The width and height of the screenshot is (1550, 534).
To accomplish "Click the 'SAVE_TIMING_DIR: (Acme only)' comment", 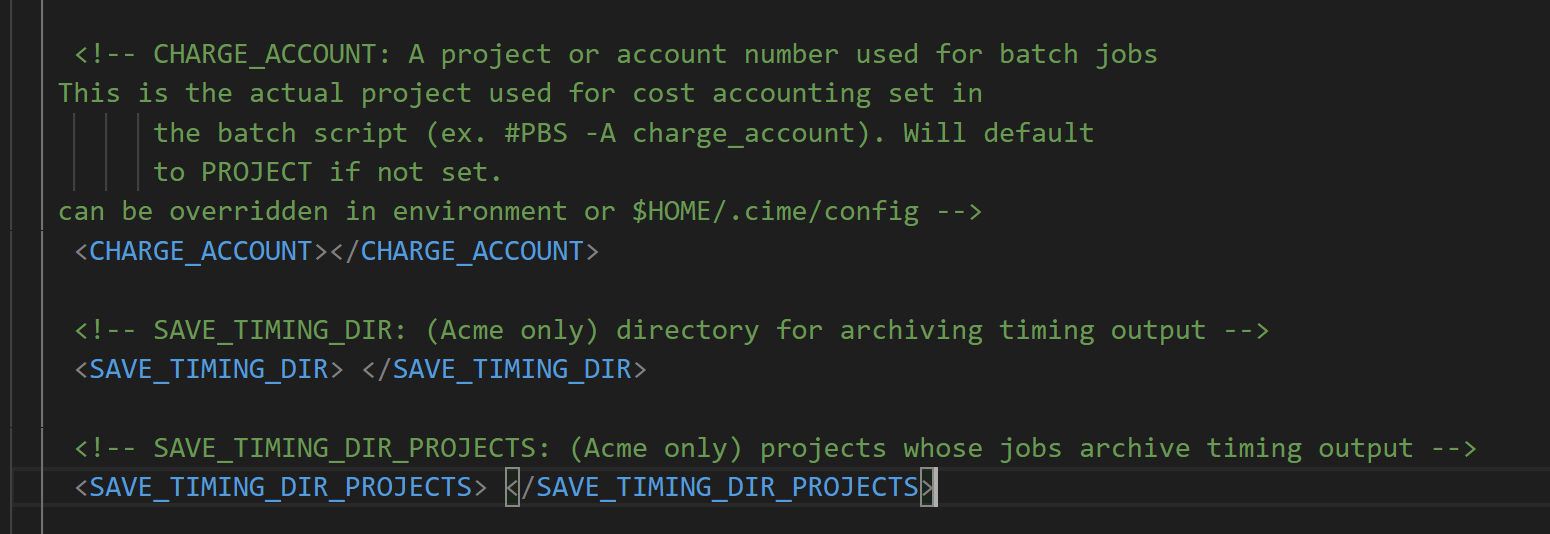I will 672,330.
